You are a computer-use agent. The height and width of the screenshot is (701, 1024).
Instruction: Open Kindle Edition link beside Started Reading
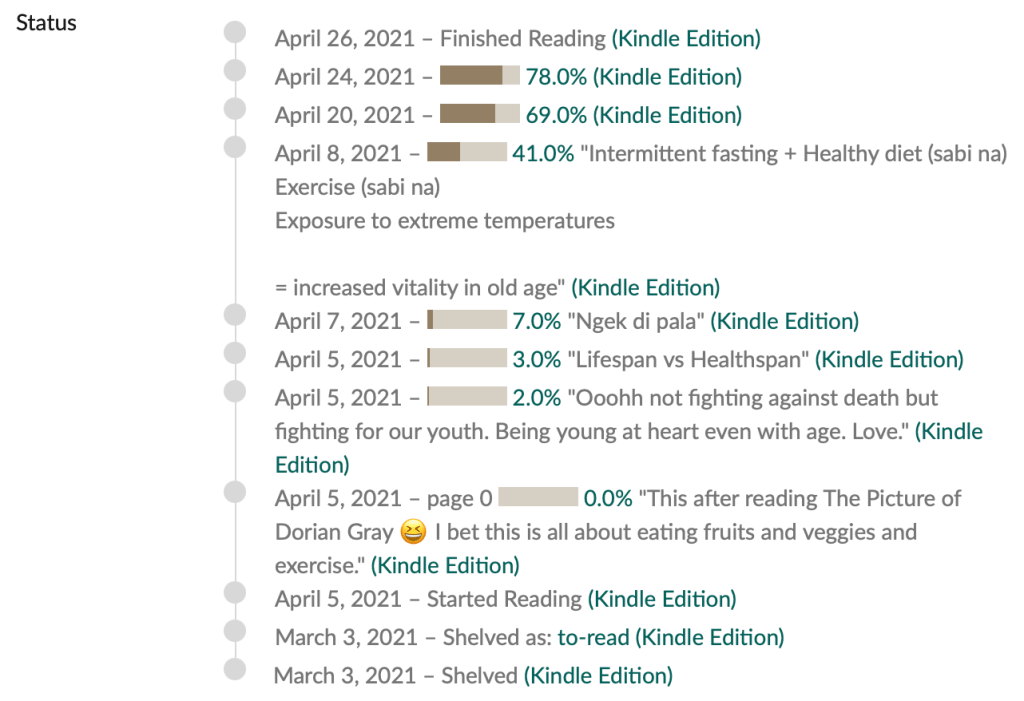tap(662, 600)
